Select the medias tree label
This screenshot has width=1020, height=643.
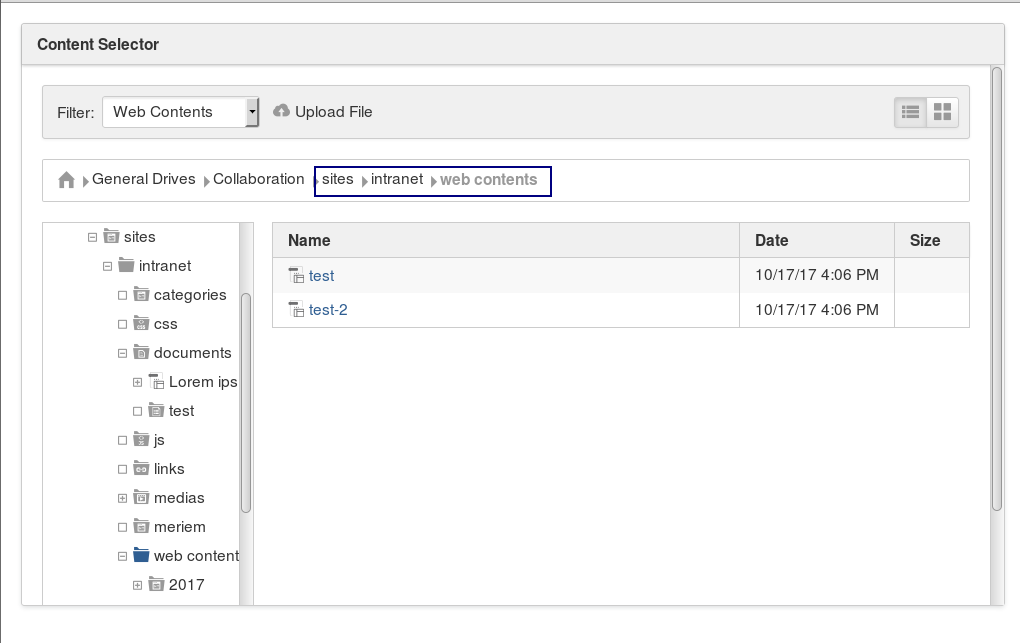(x=179, y=498)
